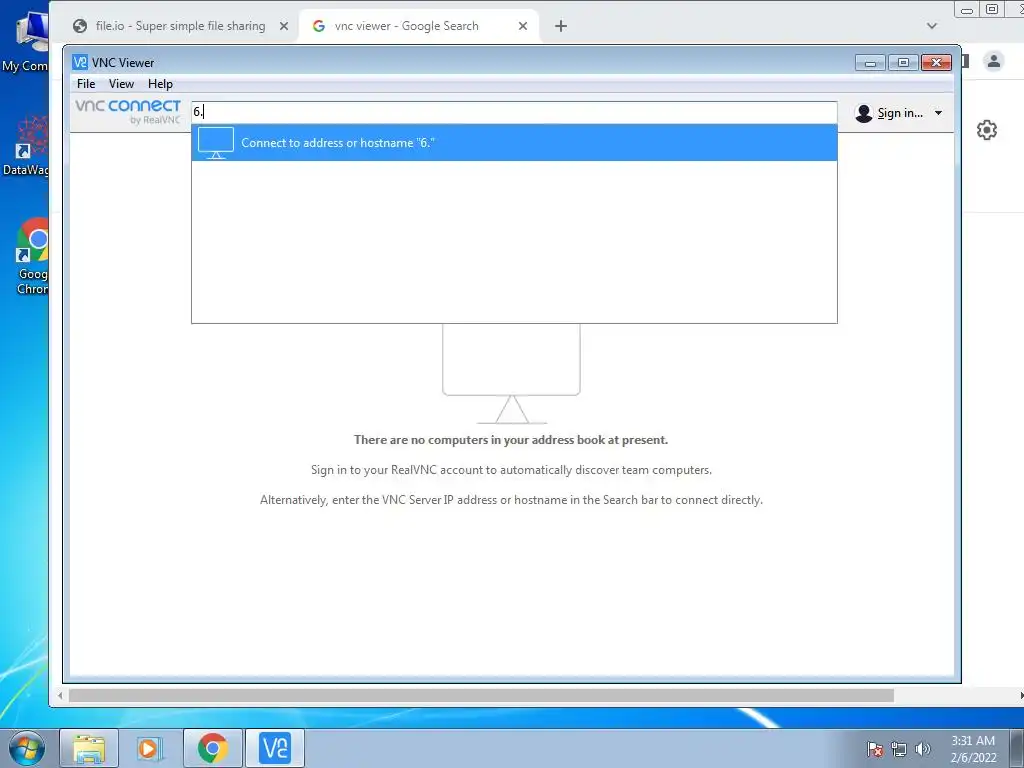
Task: Select the DataWag desktop shortcut
Action: (26, 147)
